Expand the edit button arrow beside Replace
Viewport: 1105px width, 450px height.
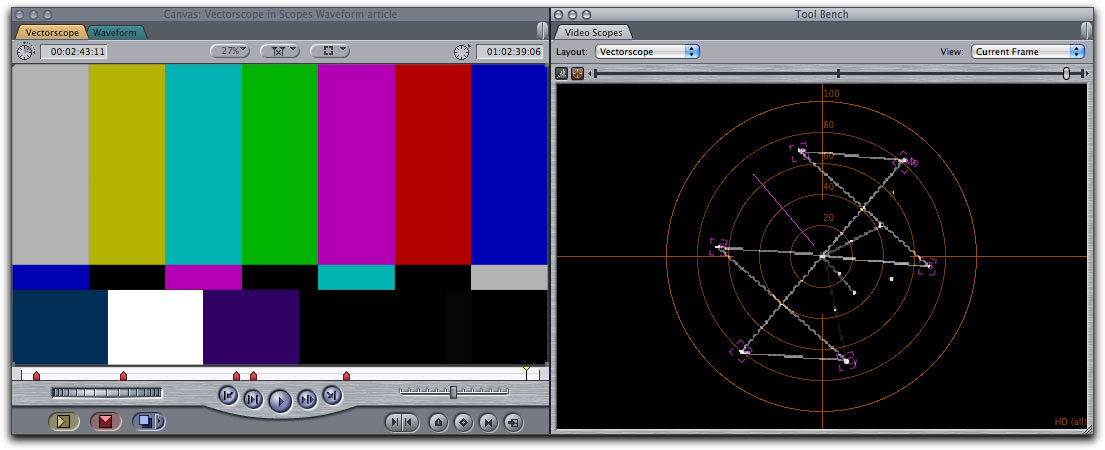161,422
